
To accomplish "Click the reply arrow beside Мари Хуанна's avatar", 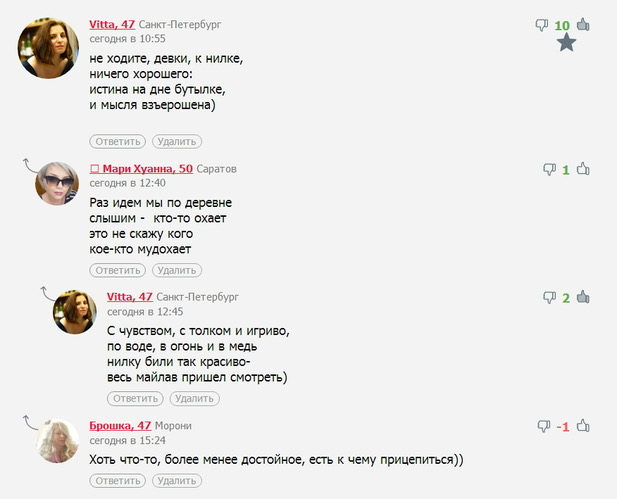I will tap(30, 165).
